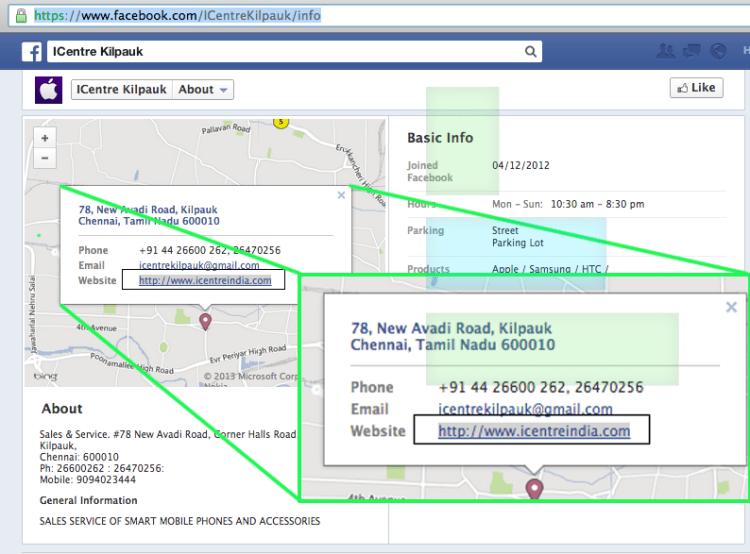This screenshot has width=750, height=554.
Task: Click the 'Parking Lot' text
Action: (x=518, y=243)
